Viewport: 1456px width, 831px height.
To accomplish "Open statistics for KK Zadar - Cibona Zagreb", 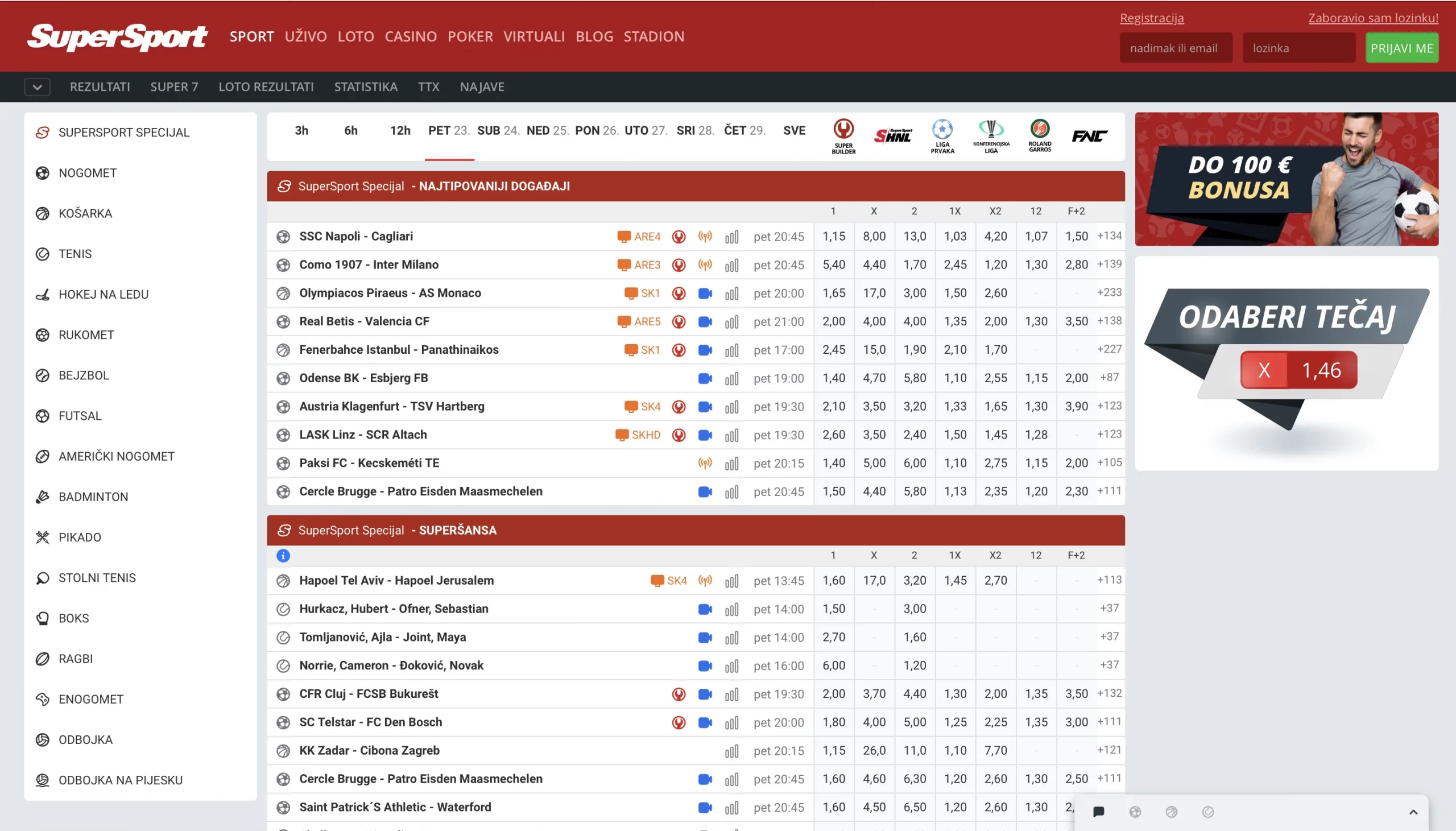I will 731,751.
